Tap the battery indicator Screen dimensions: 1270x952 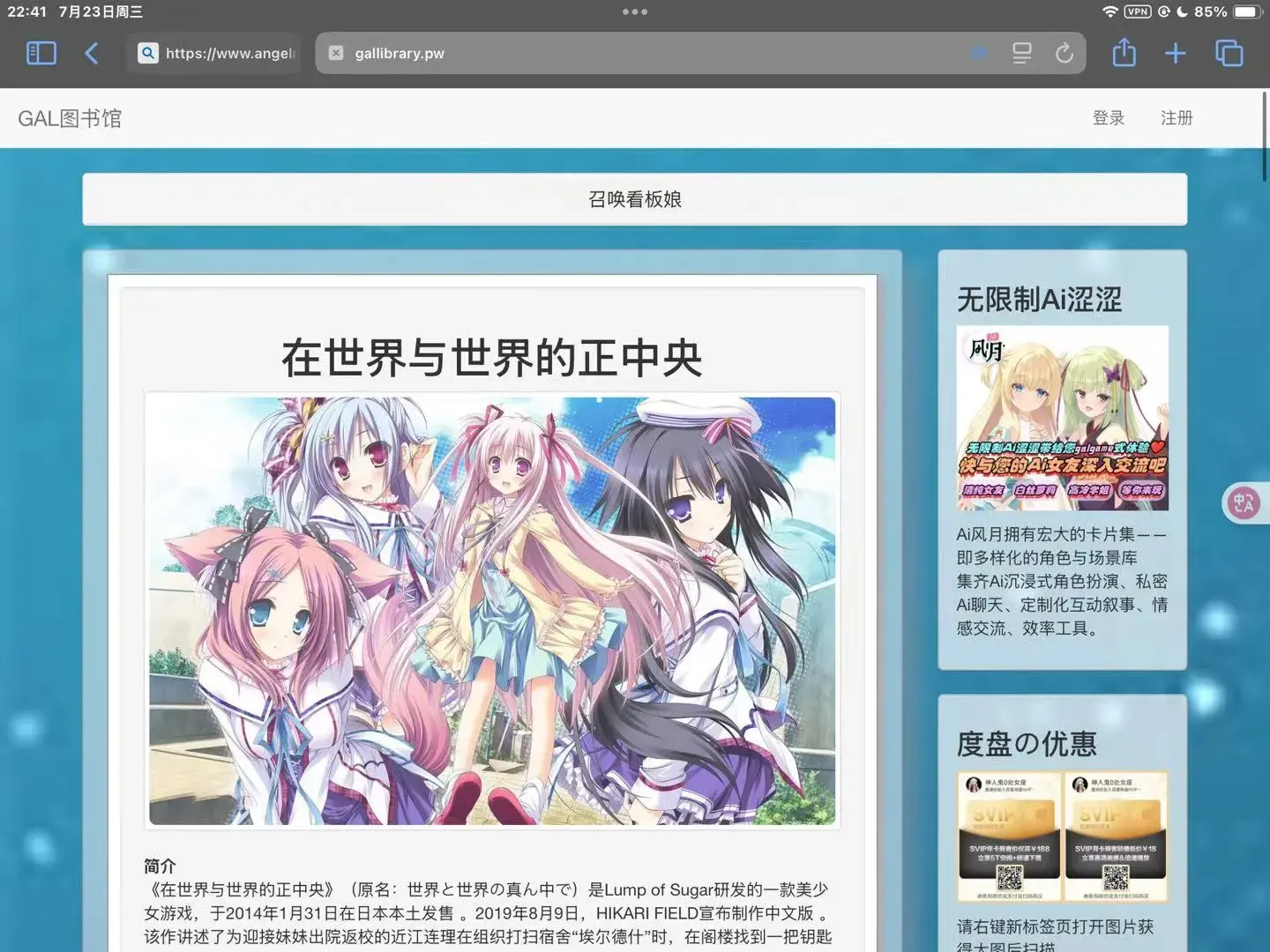click(x=1247, y=11)
